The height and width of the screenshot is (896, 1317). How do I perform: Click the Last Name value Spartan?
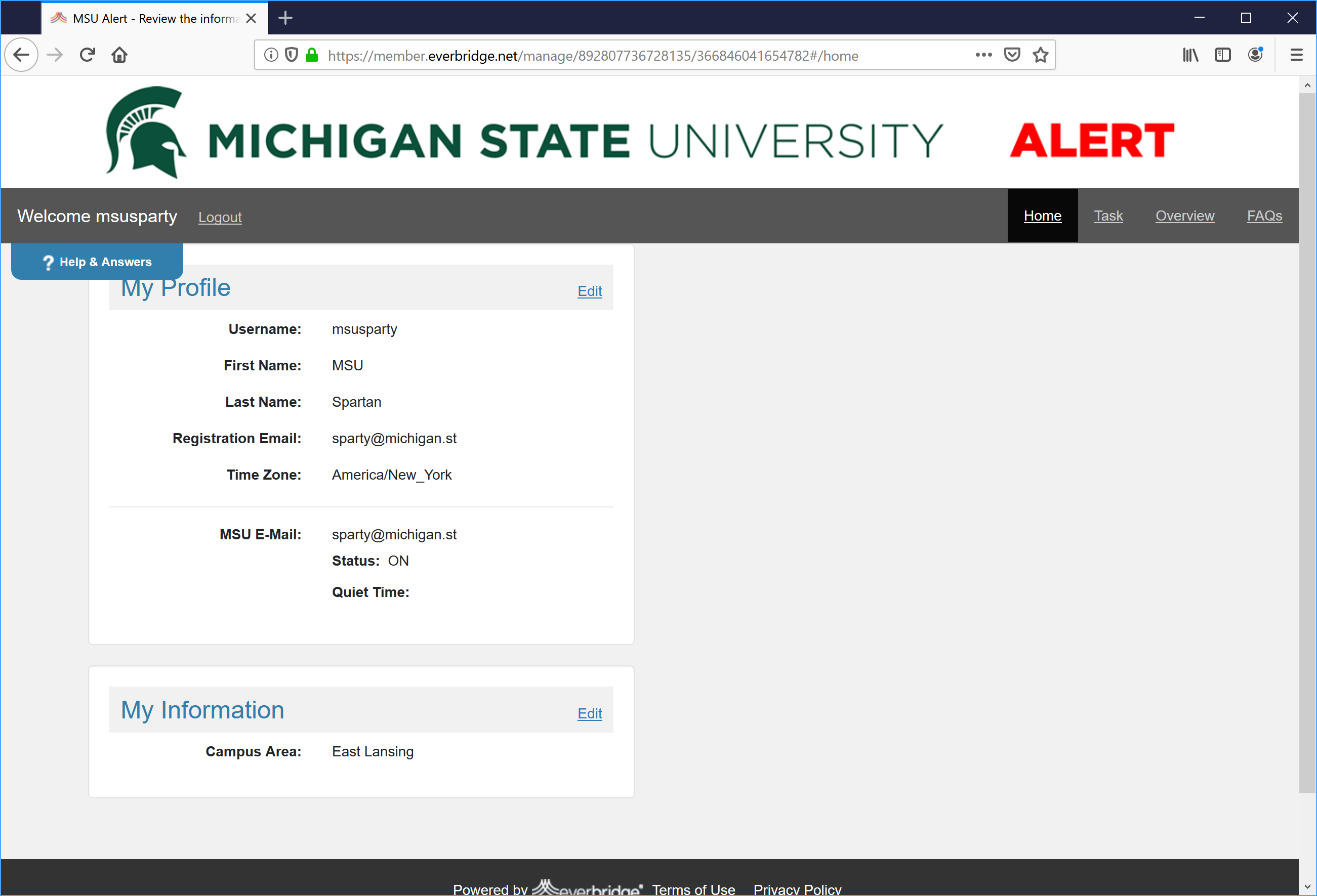(356, 402)
